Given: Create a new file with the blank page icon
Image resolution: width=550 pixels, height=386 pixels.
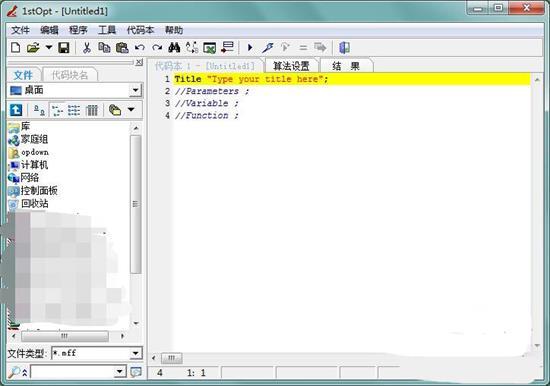Looking at the screenshot, I should click(x=15, y=47).
